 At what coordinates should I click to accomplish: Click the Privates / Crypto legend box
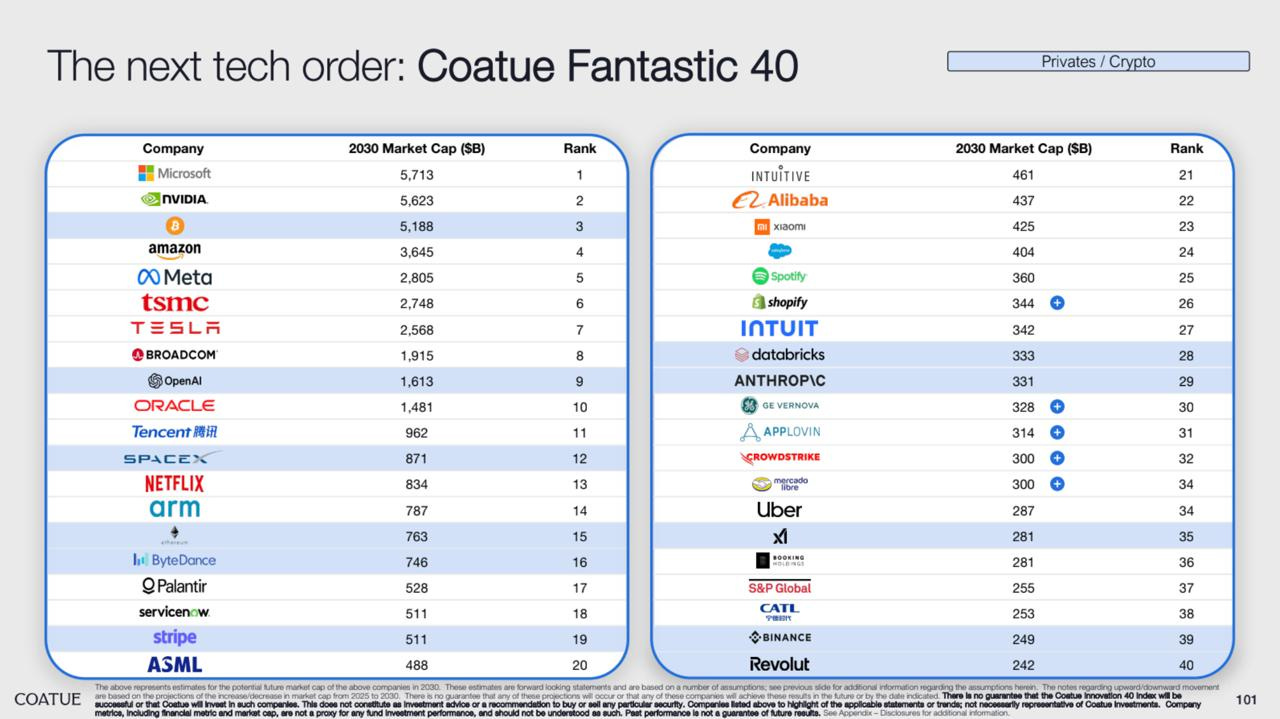click(x=1098, y=62)
